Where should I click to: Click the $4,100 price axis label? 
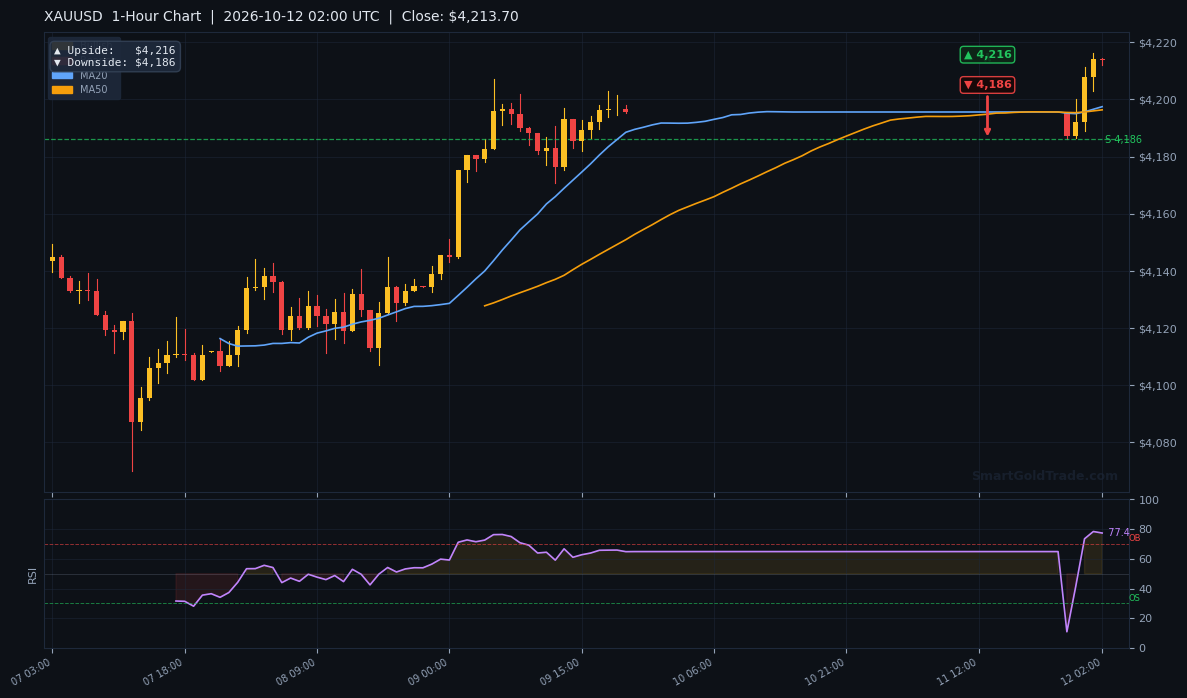tap(1157, 386)
